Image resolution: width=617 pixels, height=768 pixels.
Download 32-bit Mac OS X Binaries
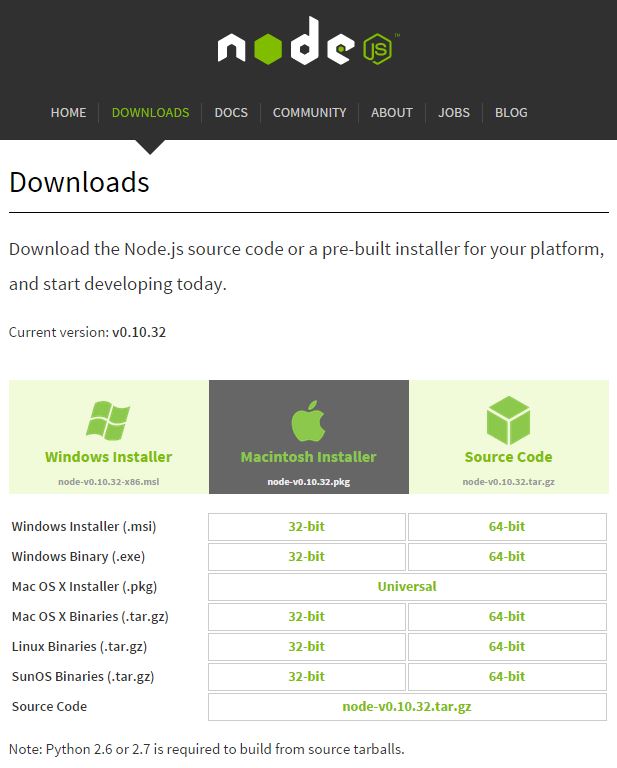[307, 616]
